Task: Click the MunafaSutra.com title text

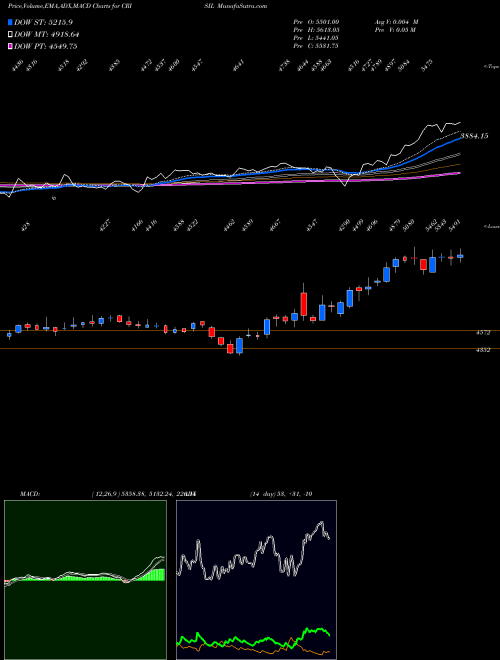Action: (x=240, y=6)
